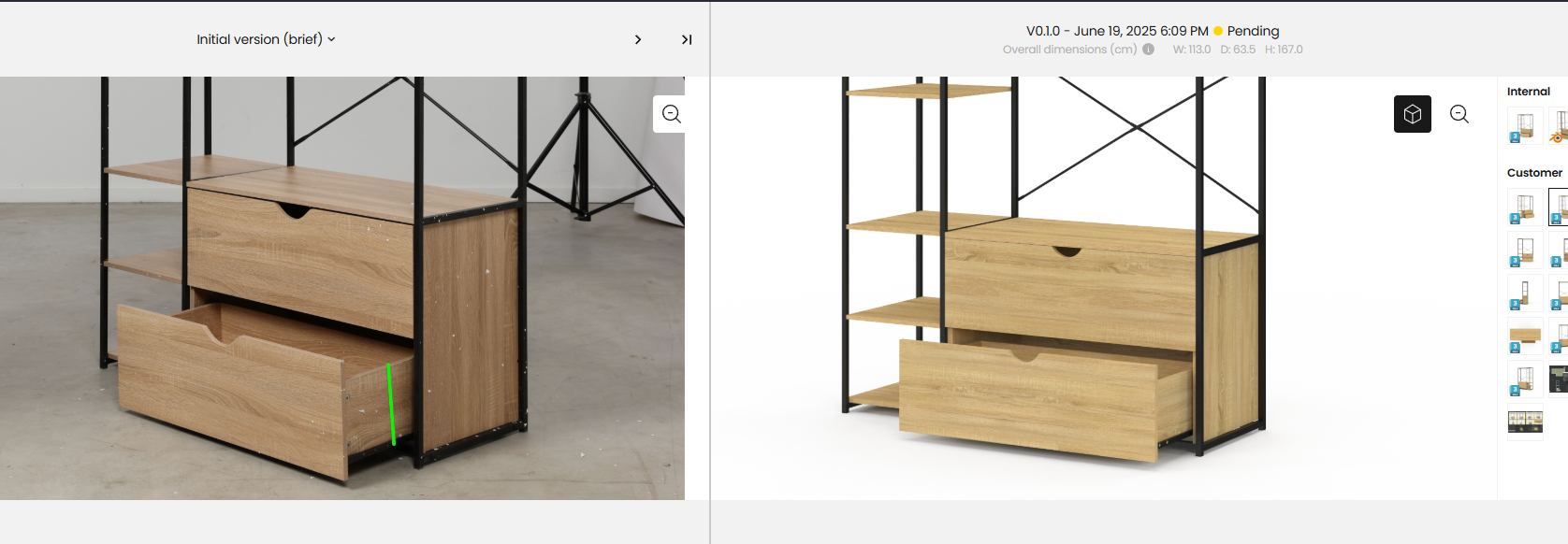
Task: Click the Pending status label
Action: [1253, 31]
